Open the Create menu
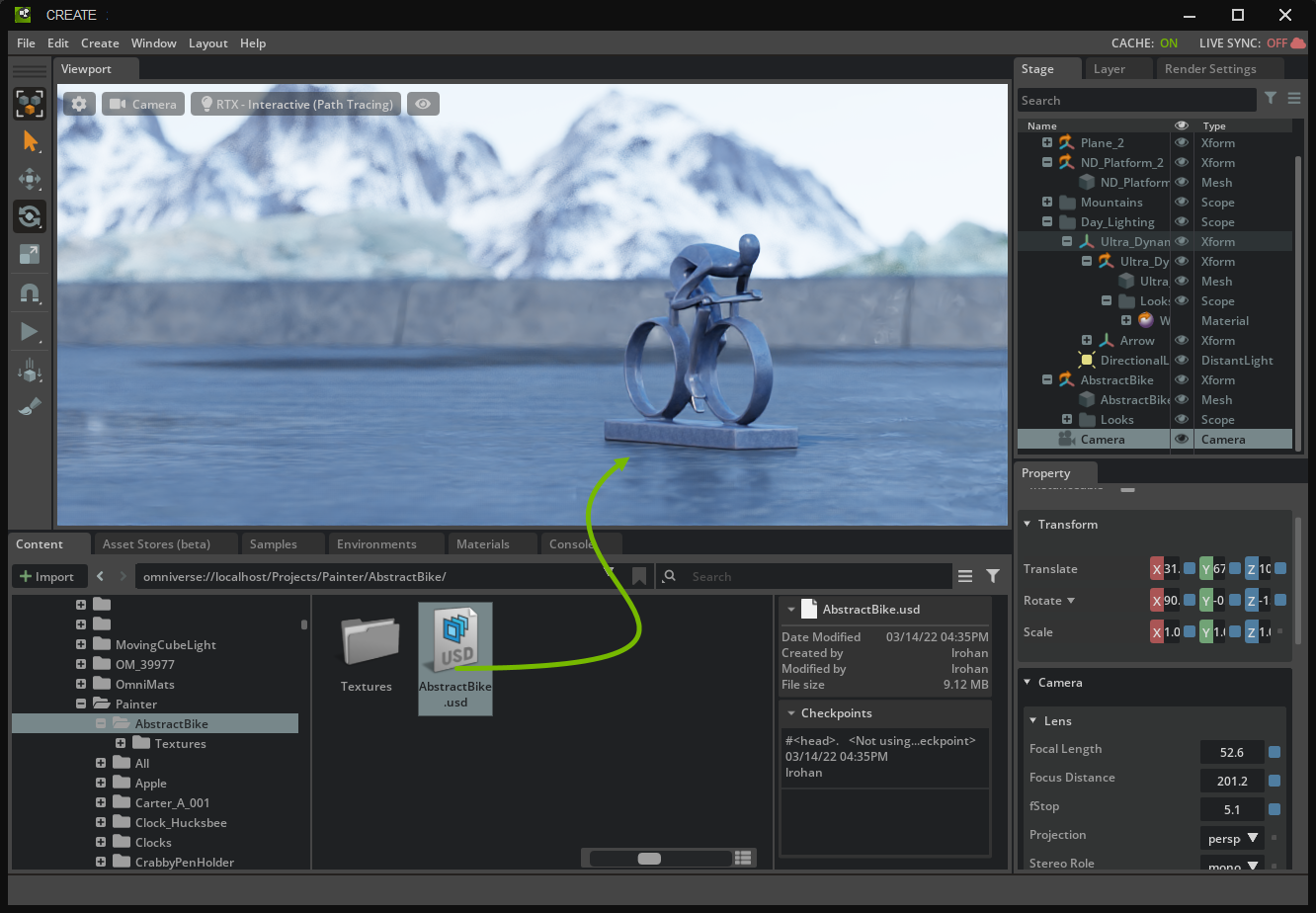The height and width of the screenshot is (913, 1316). pyautogui.click(x=100, y=43)
